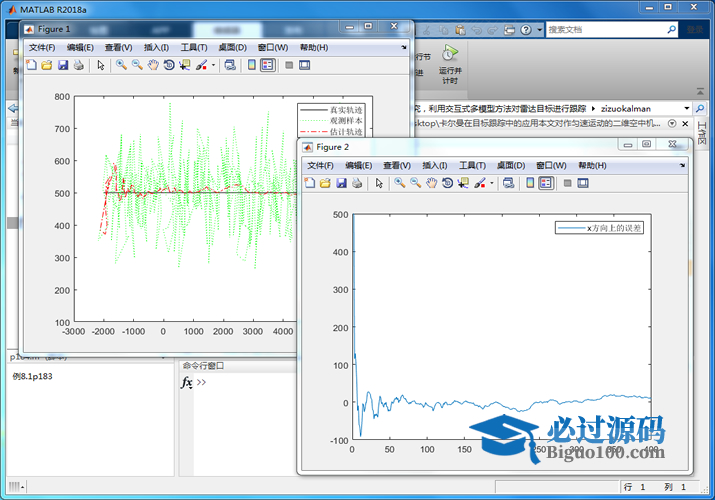715x500 pixels.
Task: Open 插入(I) menu in Figure 1
Action: click(x=156, y=47)
